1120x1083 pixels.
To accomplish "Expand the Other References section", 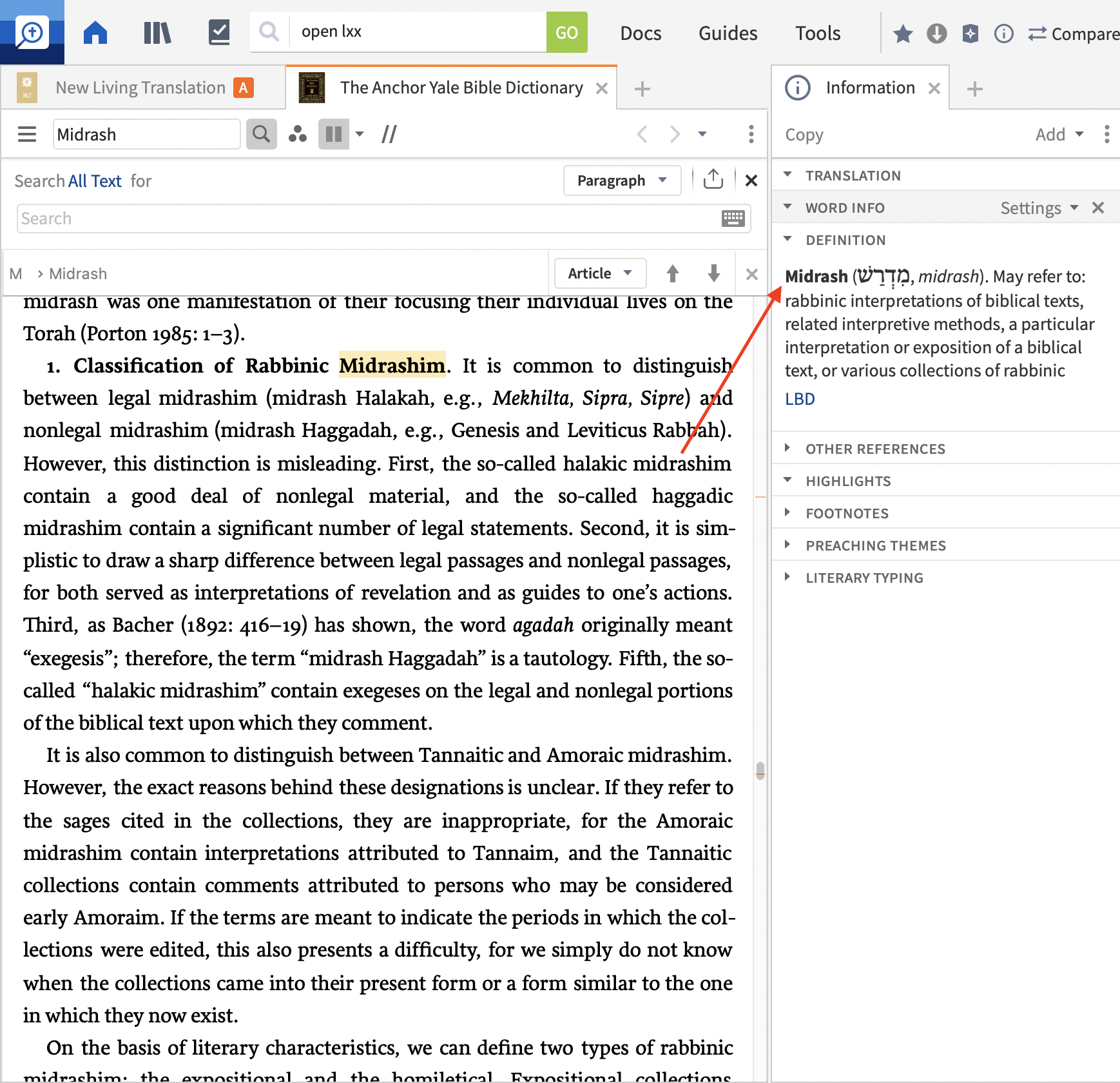I will pos(787,448).
